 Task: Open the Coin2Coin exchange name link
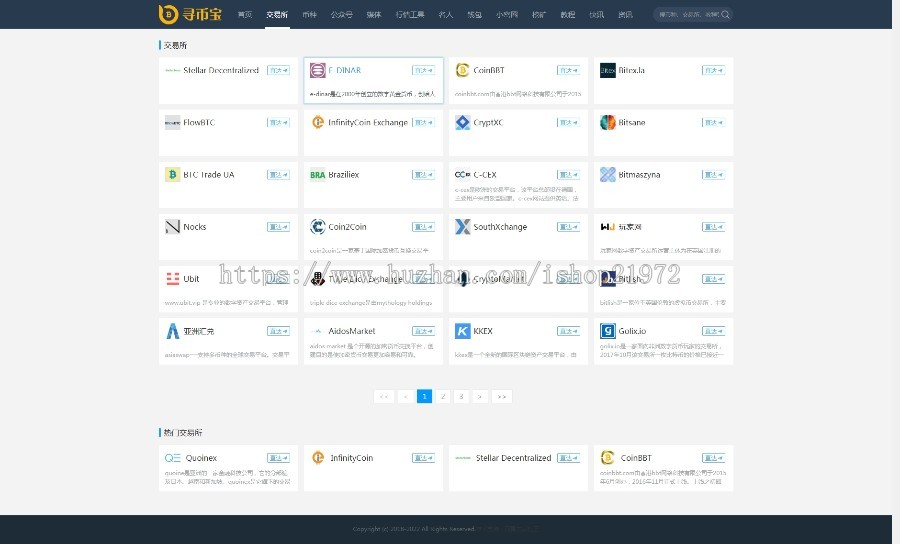(x=347, y=227)
